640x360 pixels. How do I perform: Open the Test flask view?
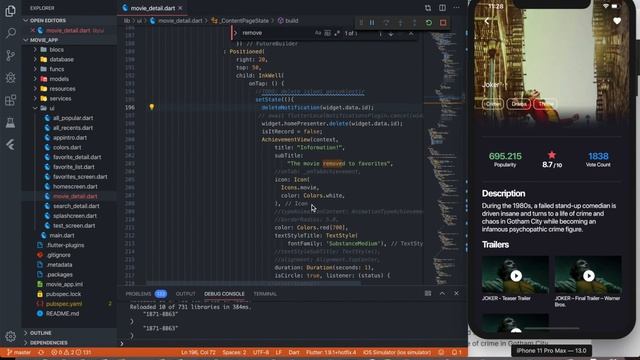coord(11,122)
